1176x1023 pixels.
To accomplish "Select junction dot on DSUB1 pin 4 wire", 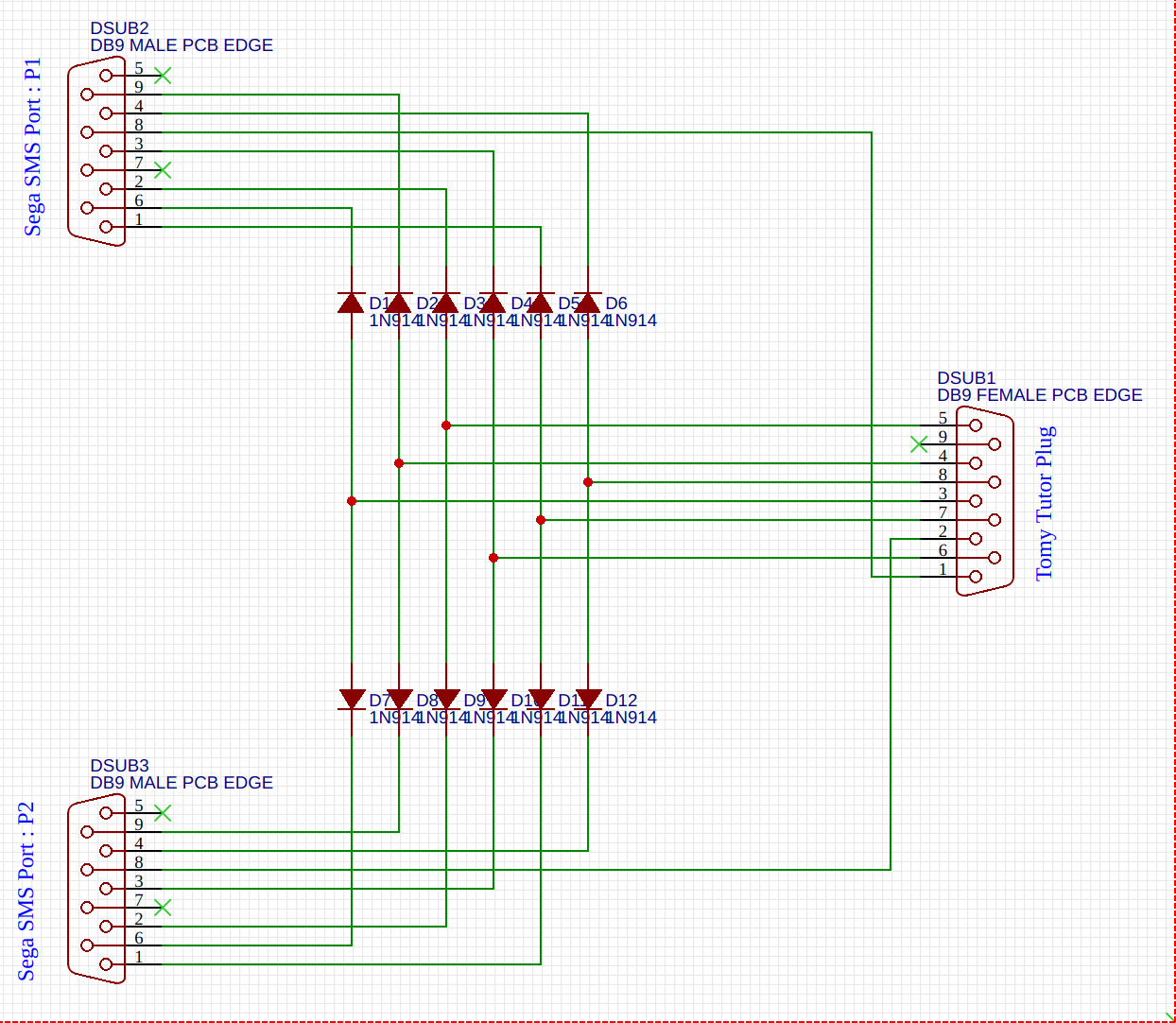I will 399,463.
